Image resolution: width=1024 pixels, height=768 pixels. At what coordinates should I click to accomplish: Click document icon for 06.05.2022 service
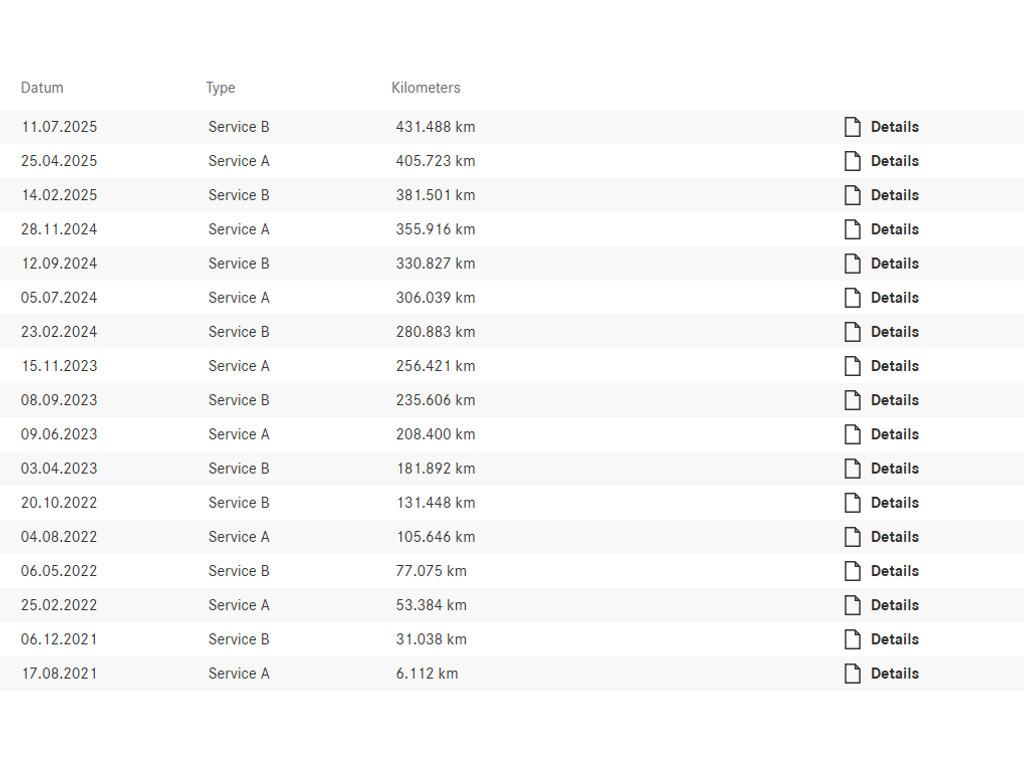[852, 571]
